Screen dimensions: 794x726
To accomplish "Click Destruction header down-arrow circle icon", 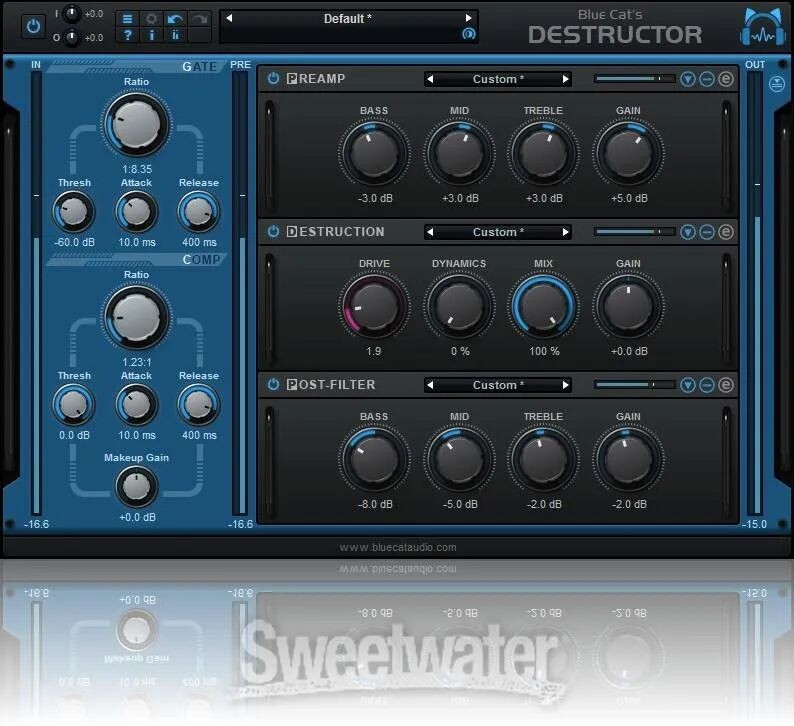I will (688, 232).
